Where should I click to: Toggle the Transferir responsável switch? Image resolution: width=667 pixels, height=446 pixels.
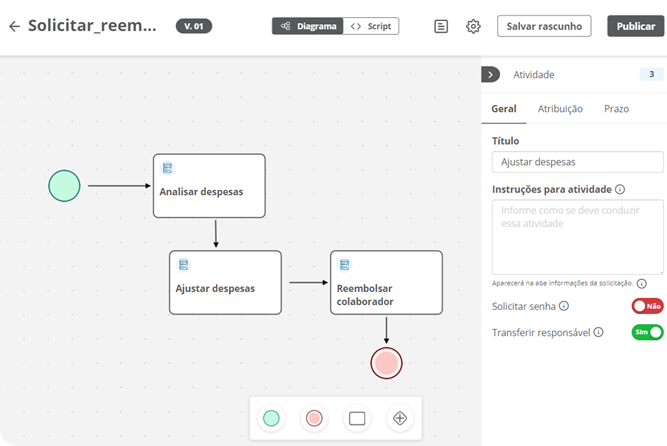[x=647, y=332]
